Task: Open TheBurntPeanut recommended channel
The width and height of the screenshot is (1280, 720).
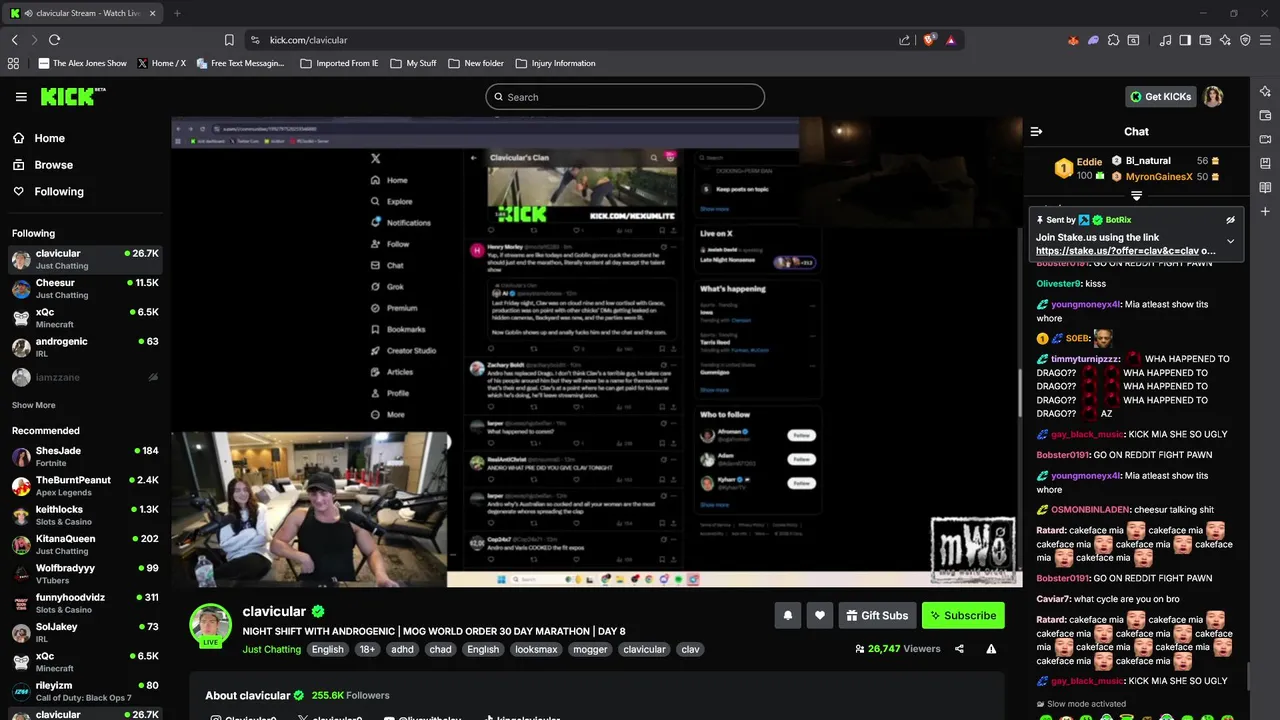Action: (85, 486)
